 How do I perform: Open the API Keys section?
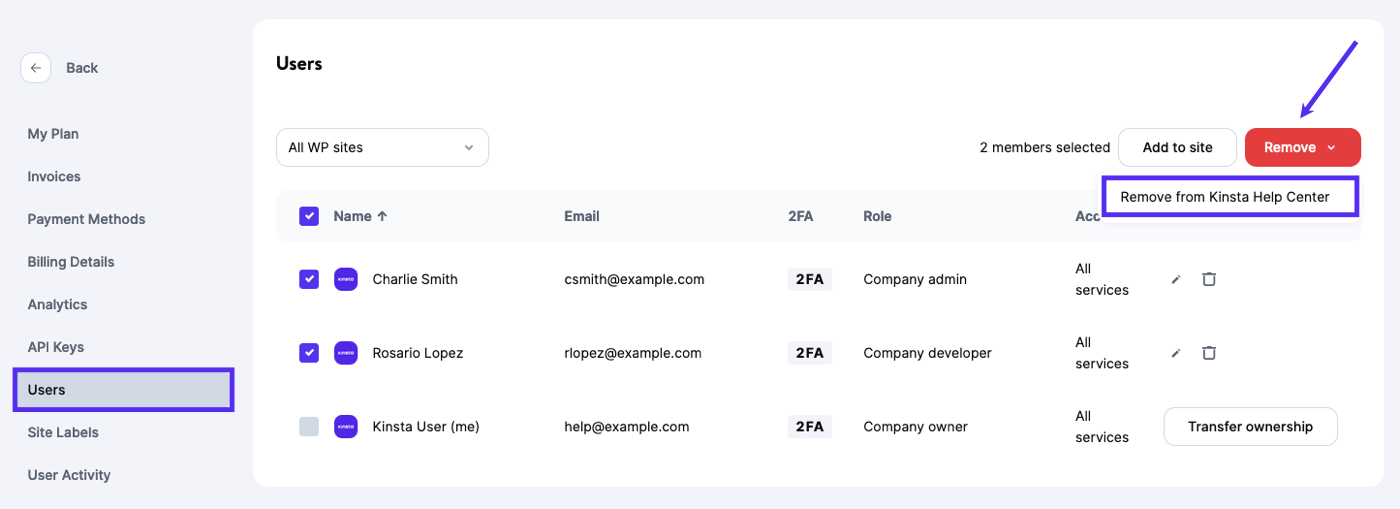point(56,347)
